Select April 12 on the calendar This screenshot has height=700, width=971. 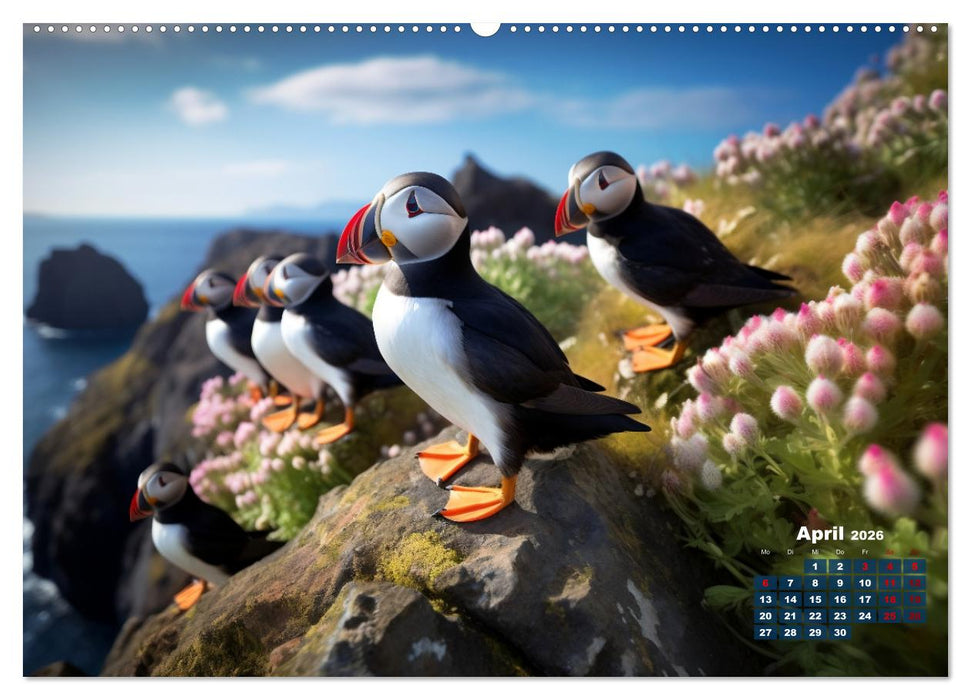[x=913, y=583]
